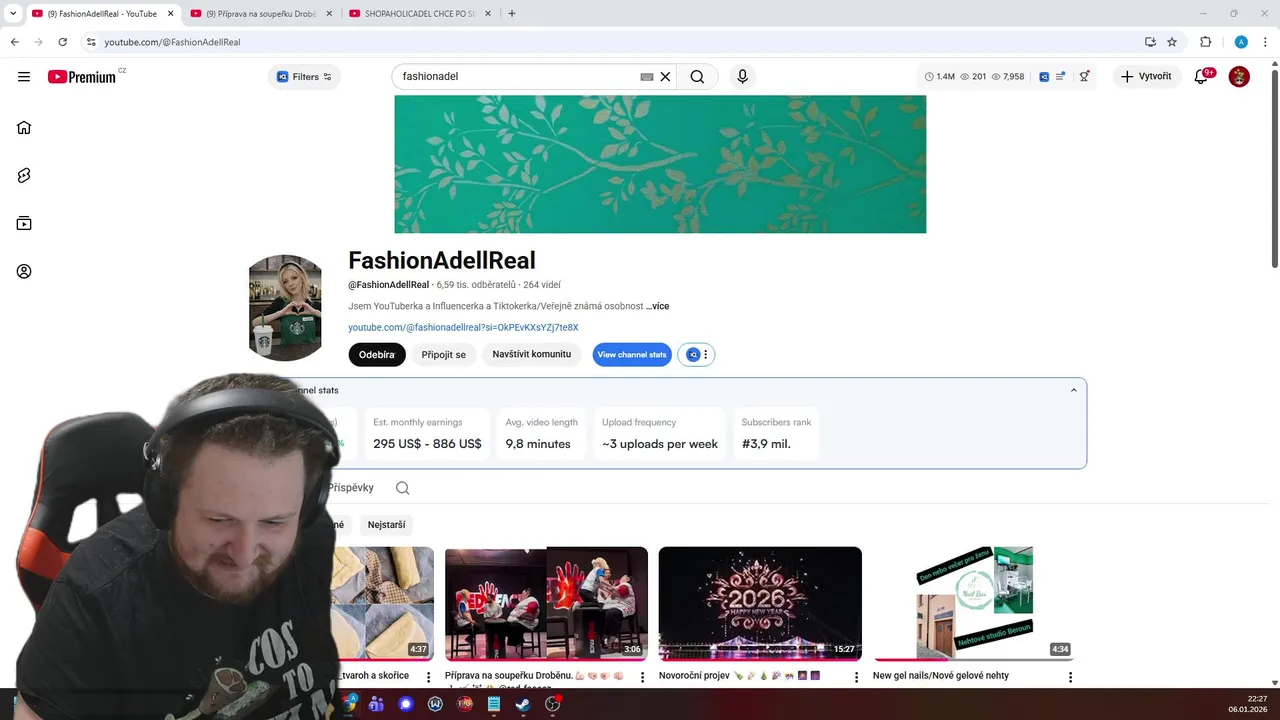Viewport: 1280px width, 720px height.
Task: Click Subscribers rank #3,9 mil. card
Action: [776, 434]
